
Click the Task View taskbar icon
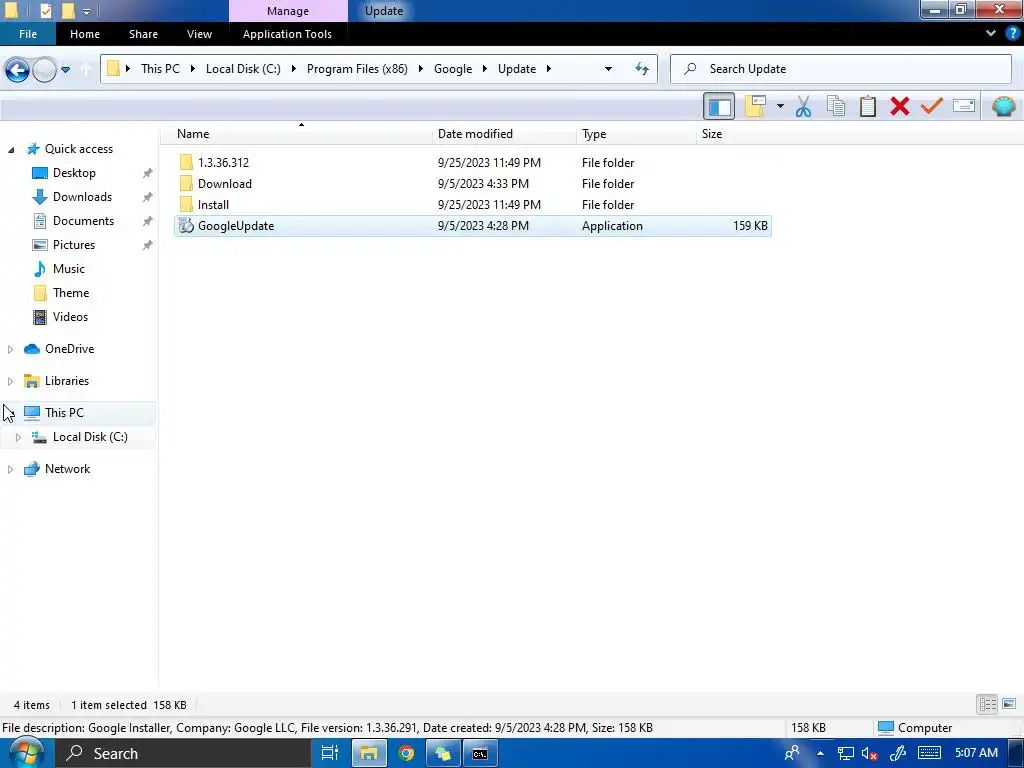pos(330,754)
